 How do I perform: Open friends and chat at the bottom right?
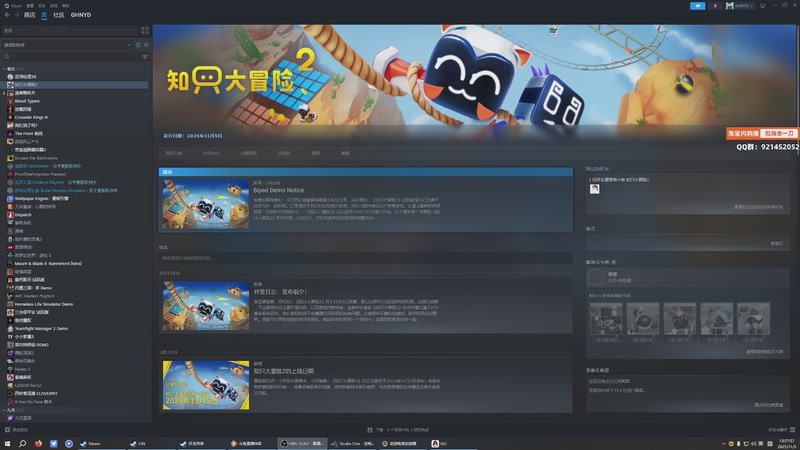(x=782, y=430)
